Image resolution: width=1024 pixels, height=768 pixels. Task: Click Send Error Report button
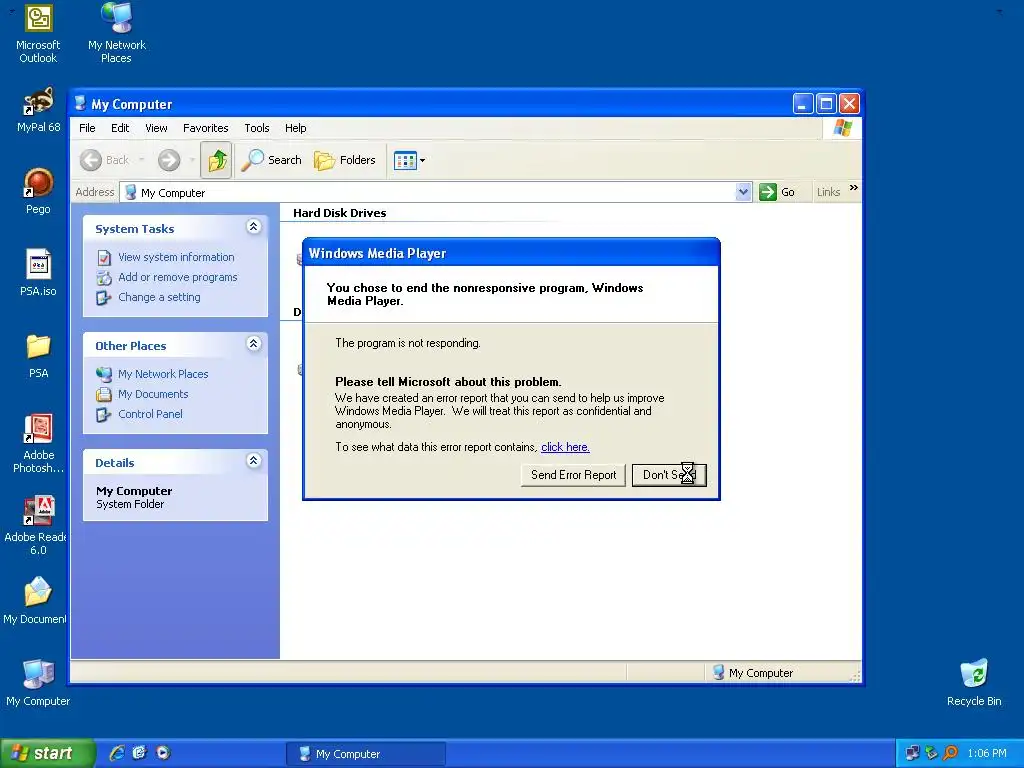(x=573, y=475)
